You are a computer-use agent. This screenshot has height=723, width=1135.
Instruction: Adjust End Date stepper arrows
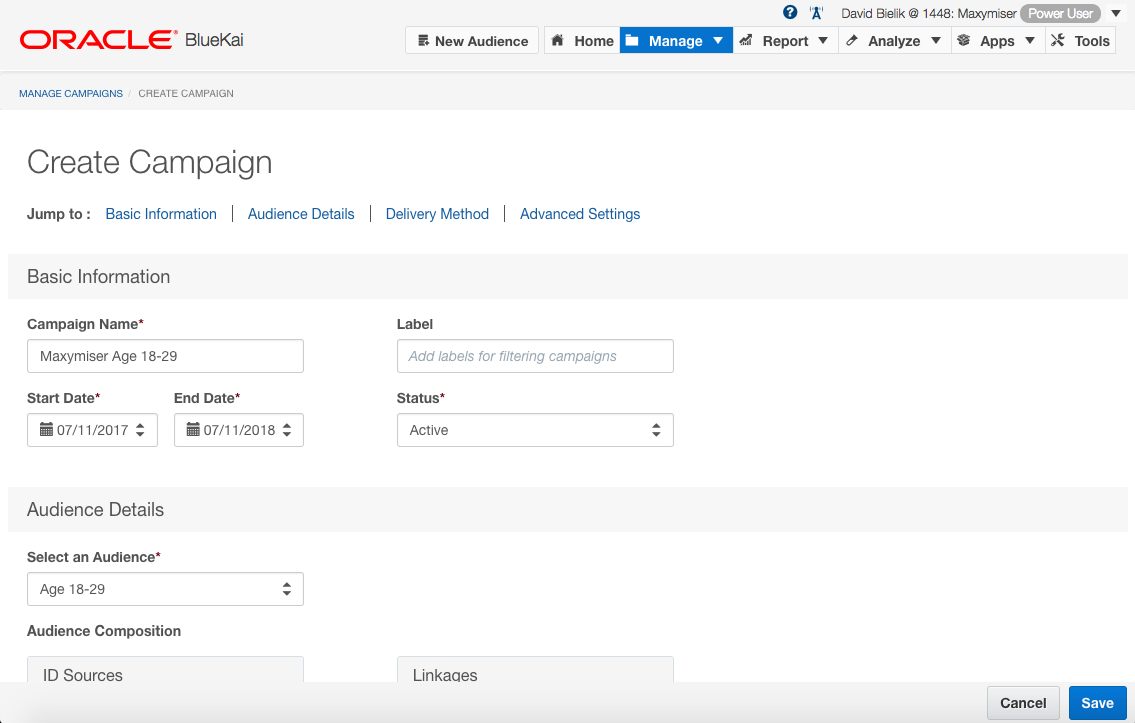point(287,430)
